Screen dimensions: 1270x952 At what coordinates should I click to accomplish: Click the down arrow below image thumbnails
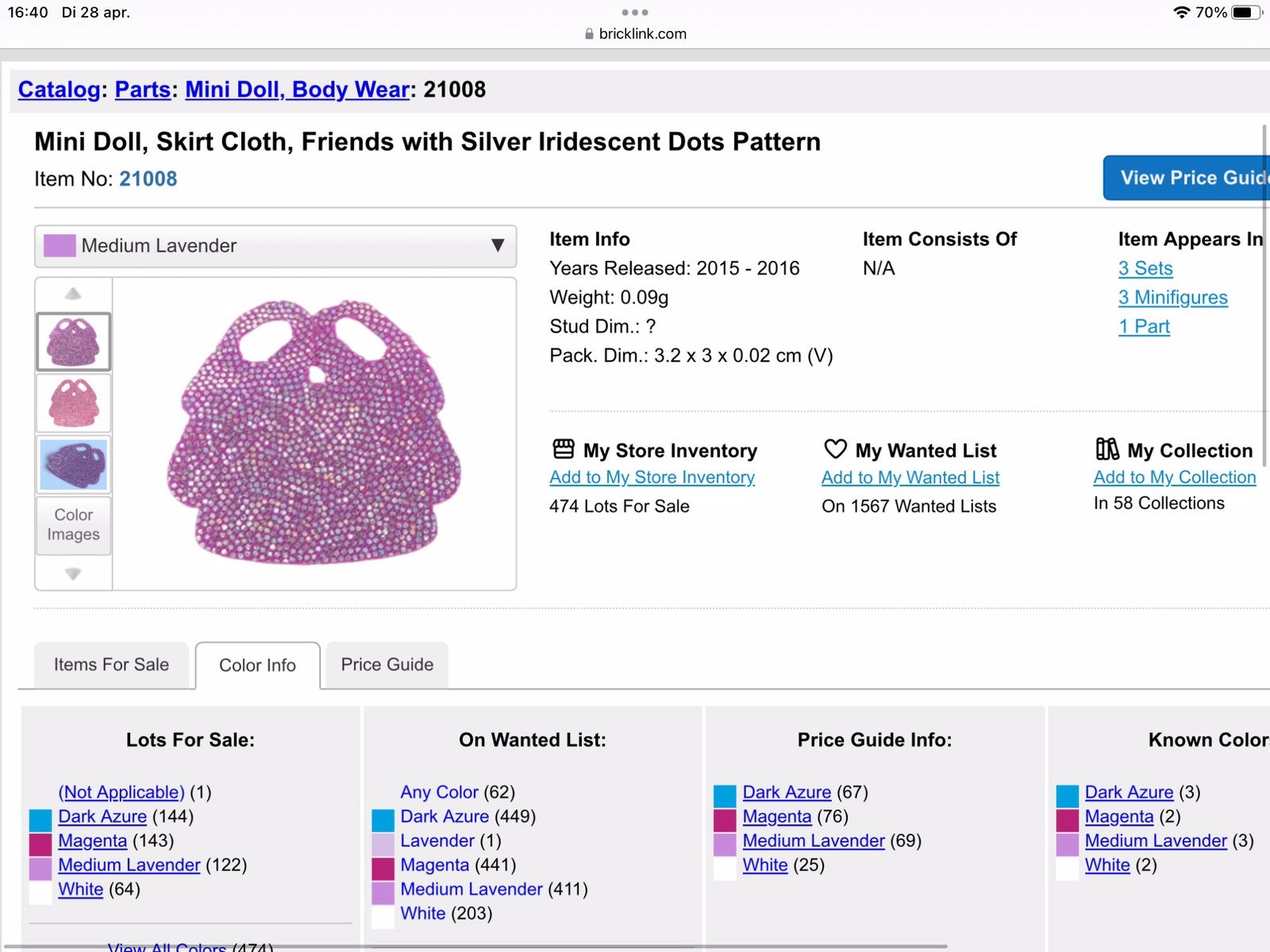click(x=73, y=574)
